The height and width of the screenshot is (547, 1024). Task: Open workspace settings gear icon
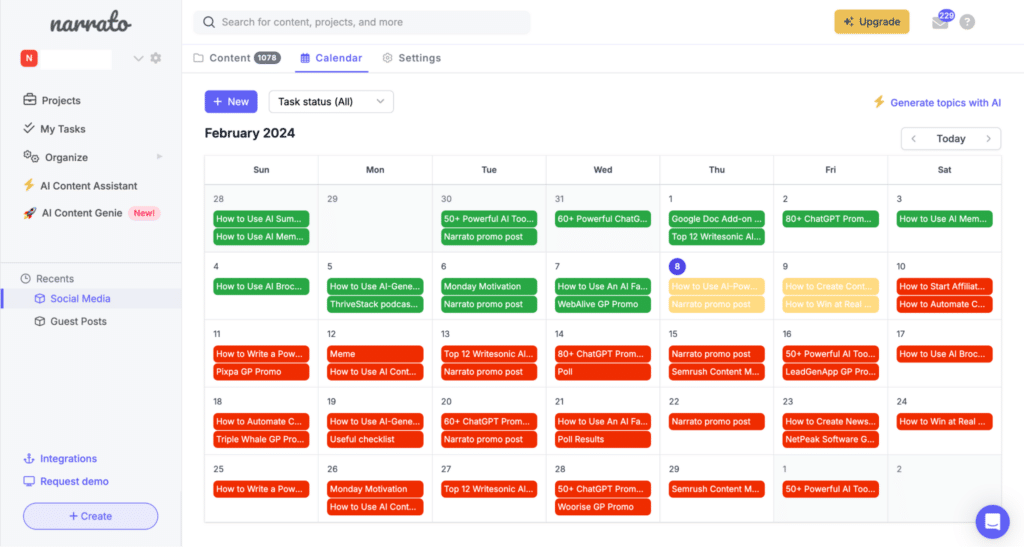(x=156, y=59)
